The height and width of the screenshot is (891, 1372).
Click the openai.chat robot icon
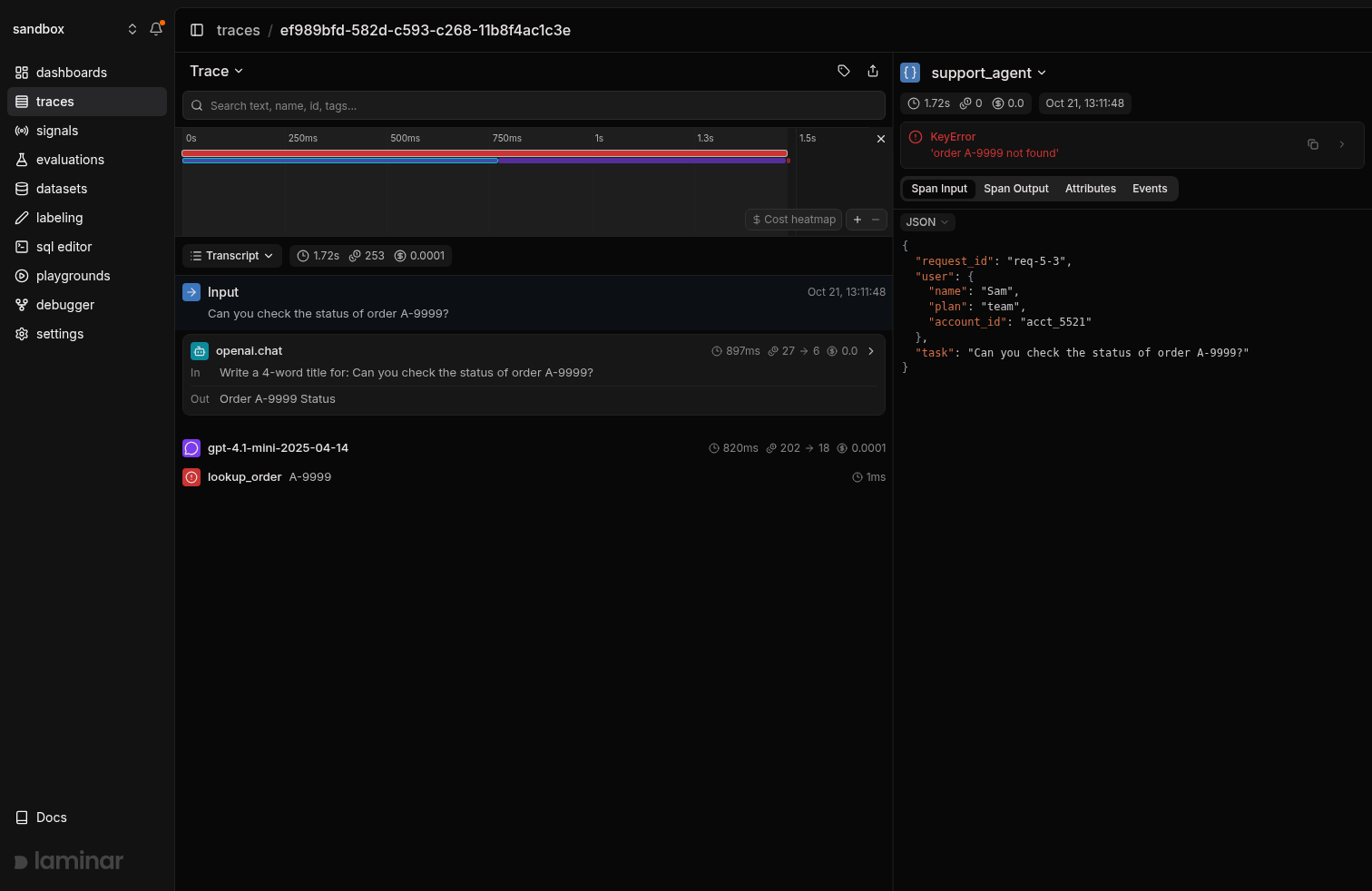click(200, 351)
